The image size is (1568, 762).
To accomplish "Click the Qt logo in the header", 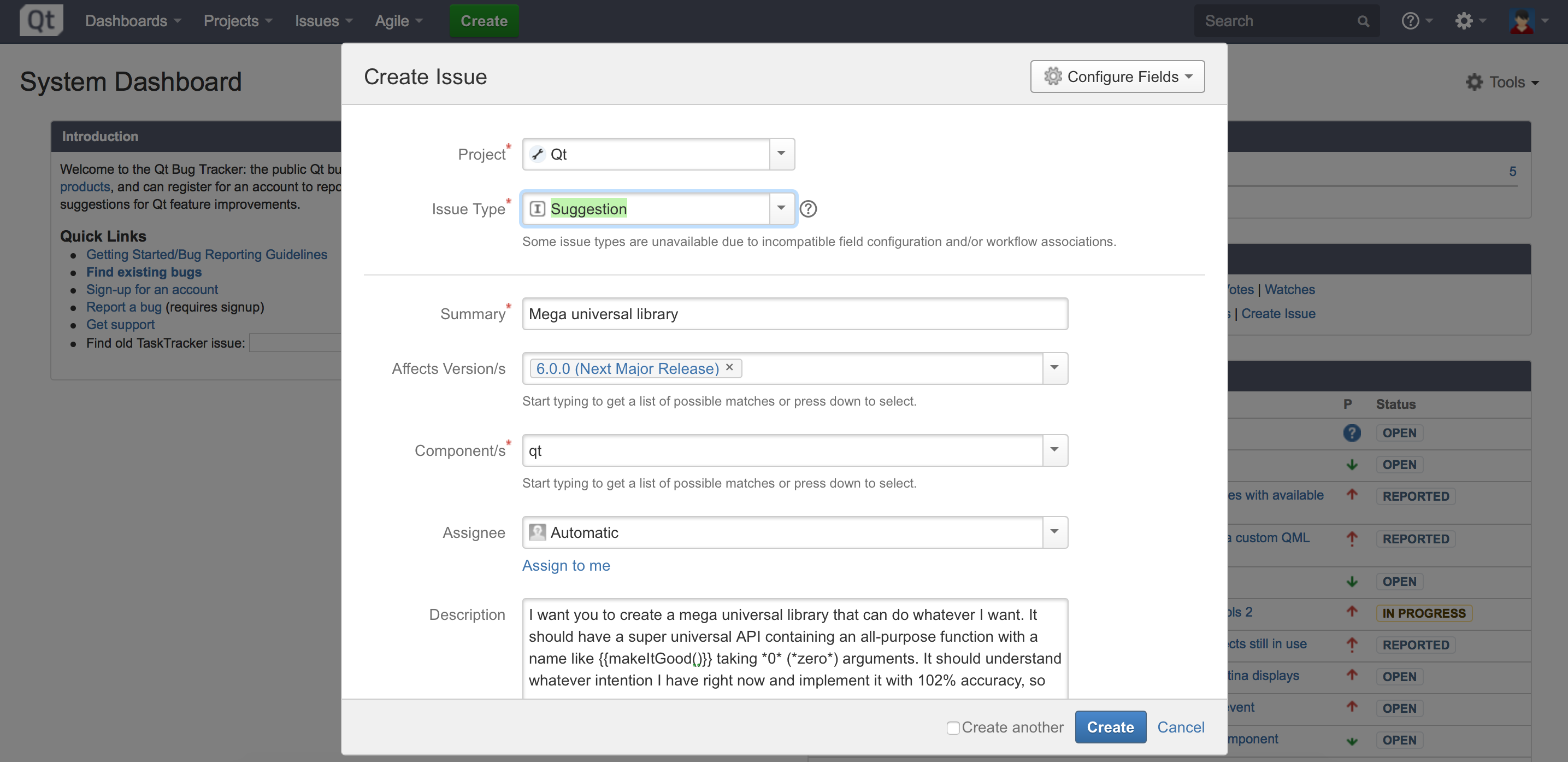I will pos(41,20).
